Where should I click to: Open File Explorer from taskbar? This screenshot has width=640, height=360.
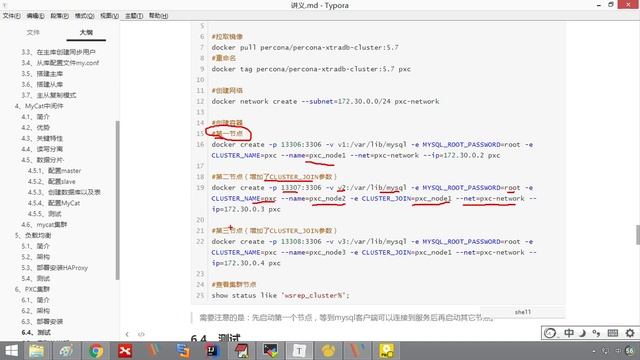pos(37,351)
